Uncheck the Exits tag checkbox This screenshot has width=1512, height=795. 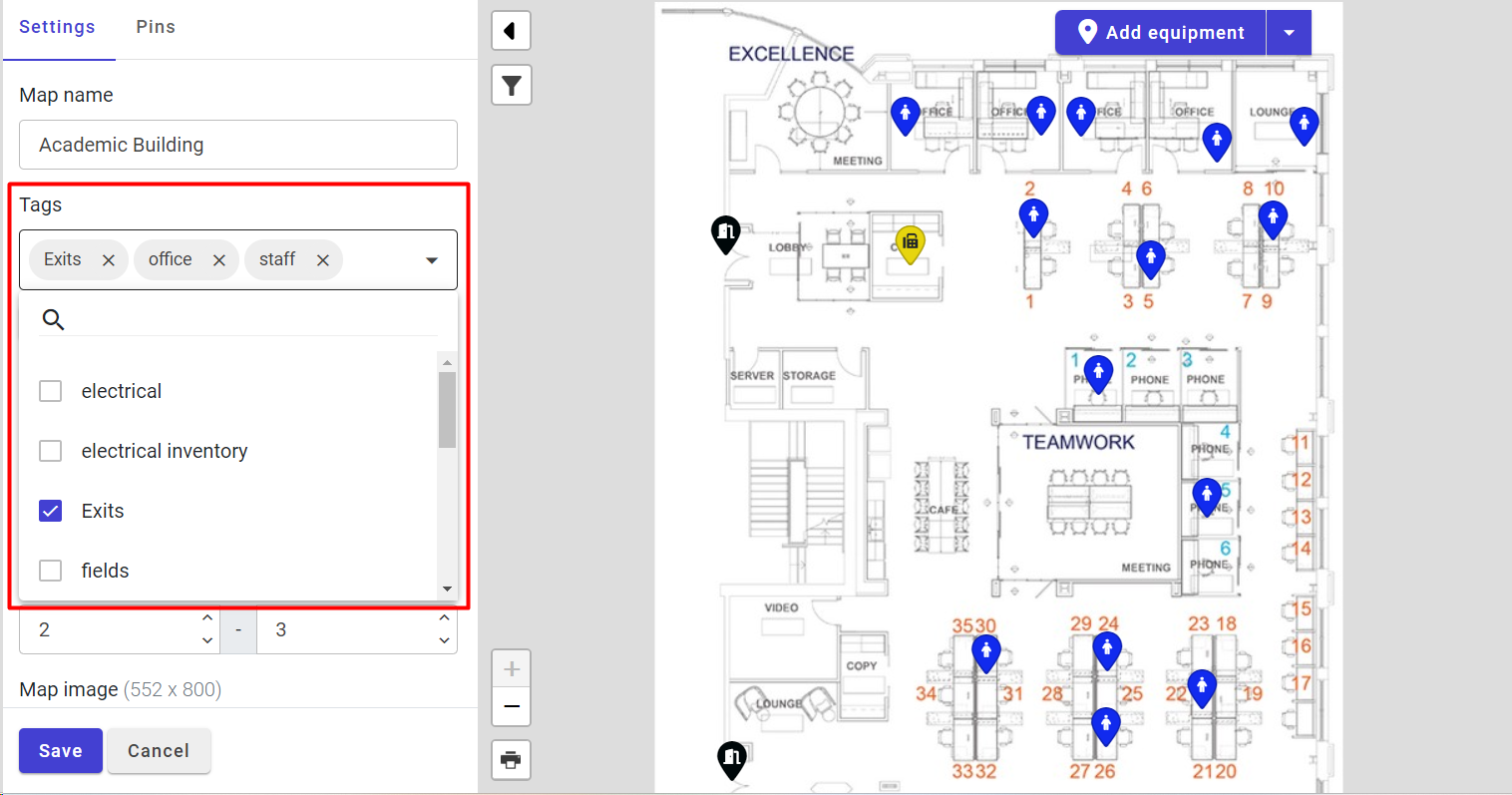point(50,511)
